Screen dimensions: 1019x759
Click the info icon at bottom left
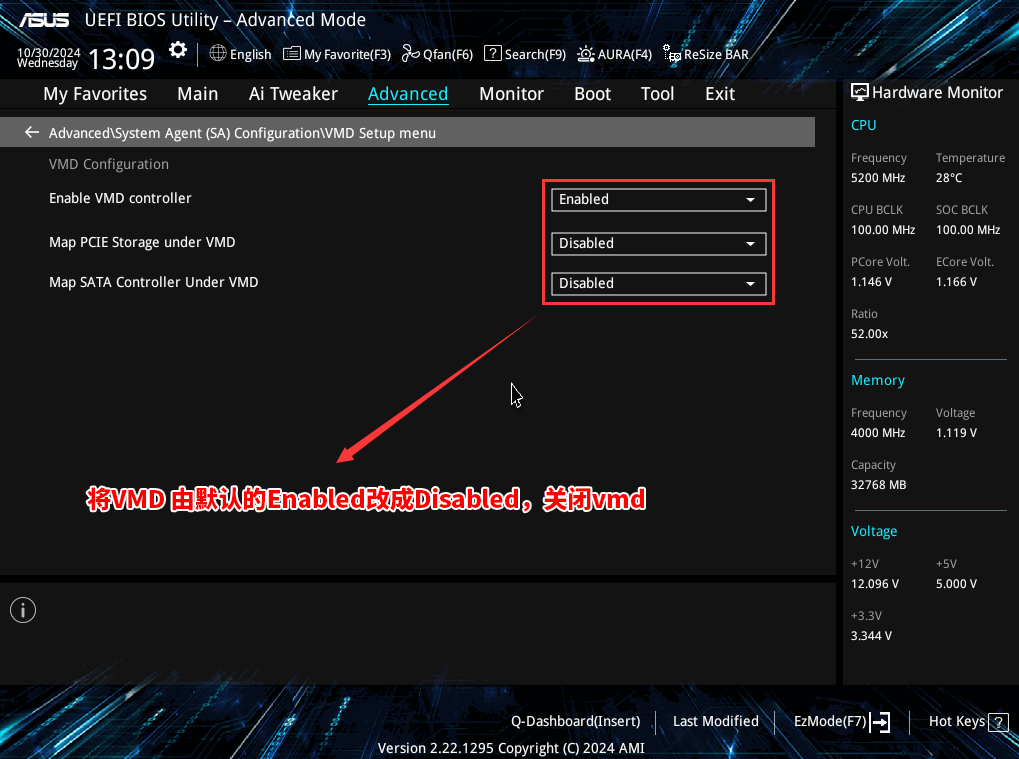pyautogui.click(x=23, y=610)
